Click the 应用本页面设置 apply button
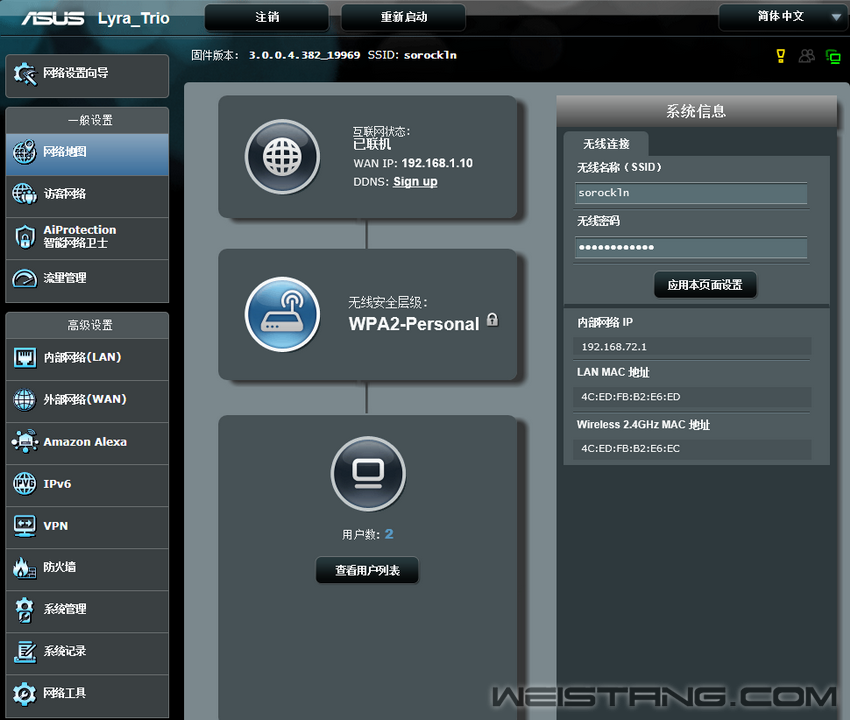850x720 pixels. click(x=705, y=285)
